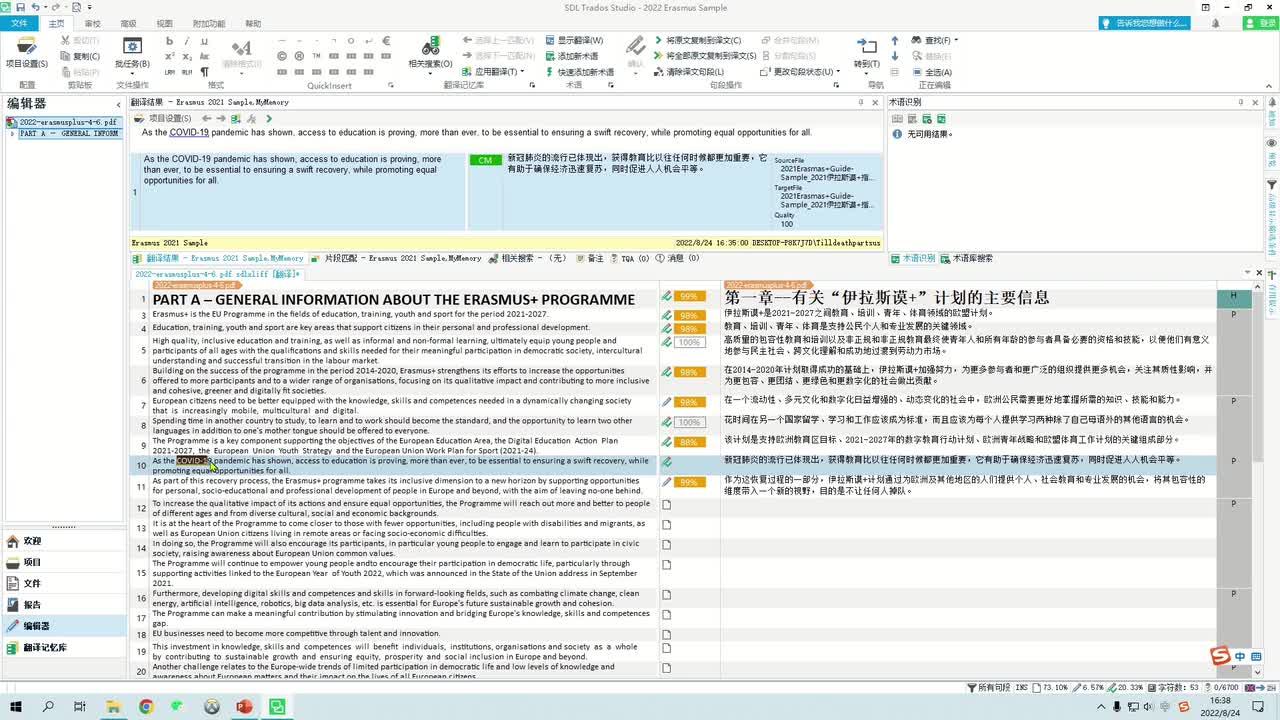Image resolution: width=1280 pixels, height=720 pixels.
Task: Switch to the Advanced ribbon tab
Action: pyautogui.click(x=128, y=23)
